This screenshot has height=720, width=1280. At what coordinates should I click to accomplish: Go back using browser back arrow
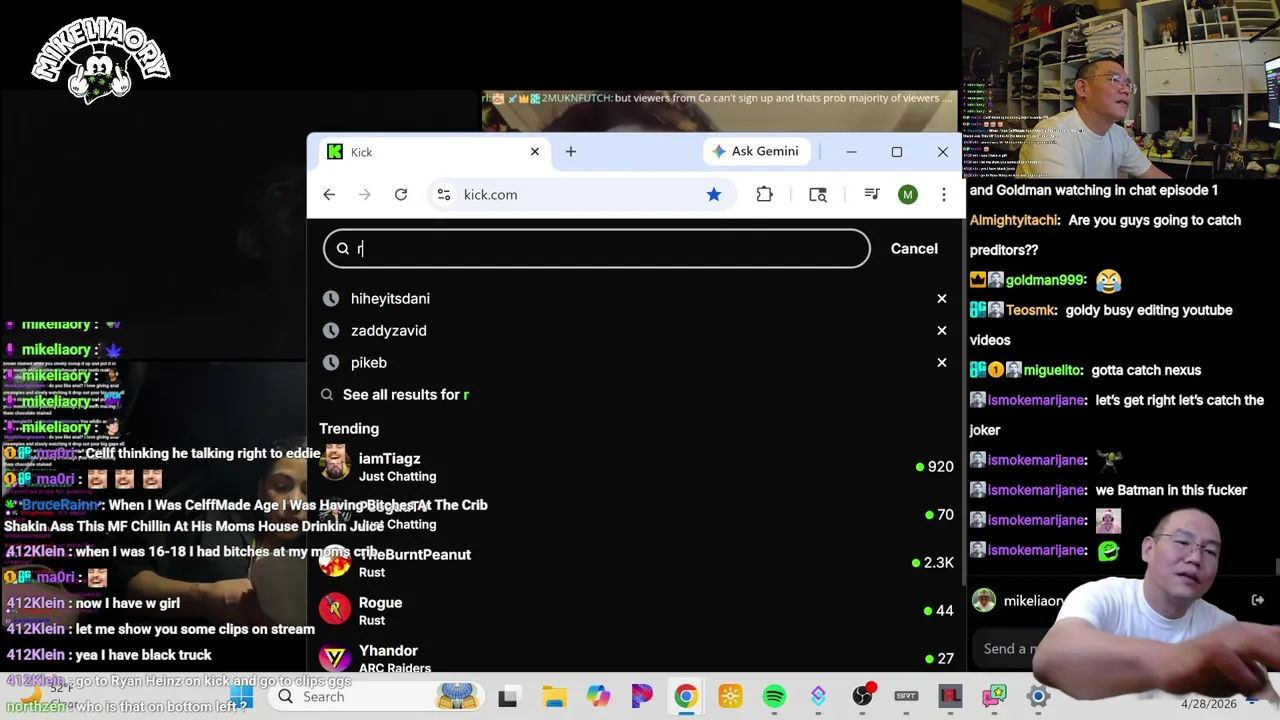pyautogui.click(x=329, y=195)
